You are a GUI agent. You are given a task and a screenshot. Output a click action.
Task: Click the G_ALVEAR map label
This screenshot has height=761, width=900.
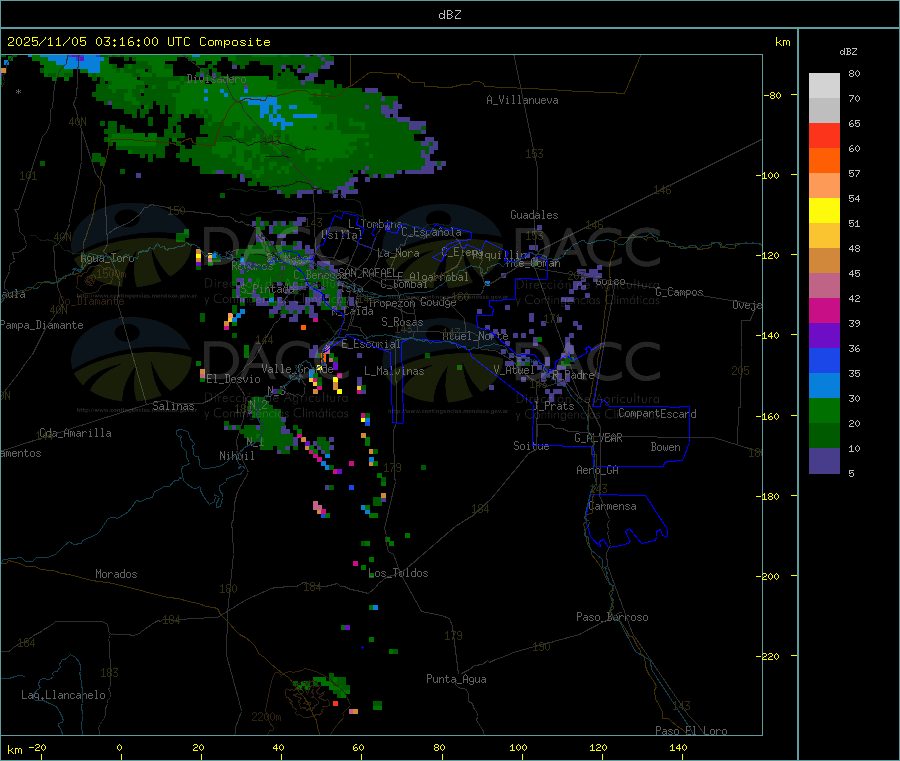pyautogui.click(x=598, y=438)
